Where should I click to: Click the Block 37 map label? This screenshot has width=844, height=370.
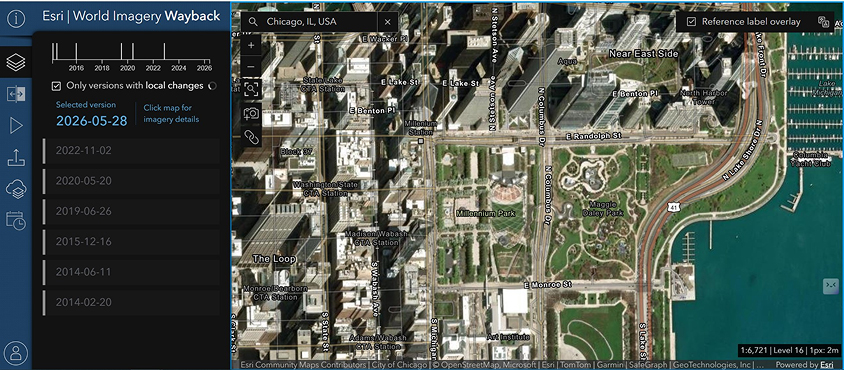(296, 152)
